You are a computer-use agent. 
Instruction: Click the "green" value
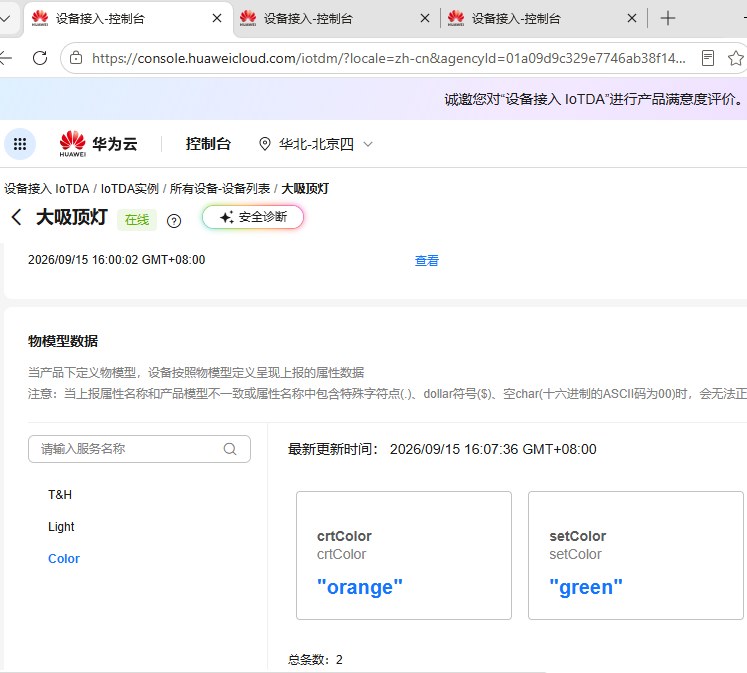(x=586, y=587)
